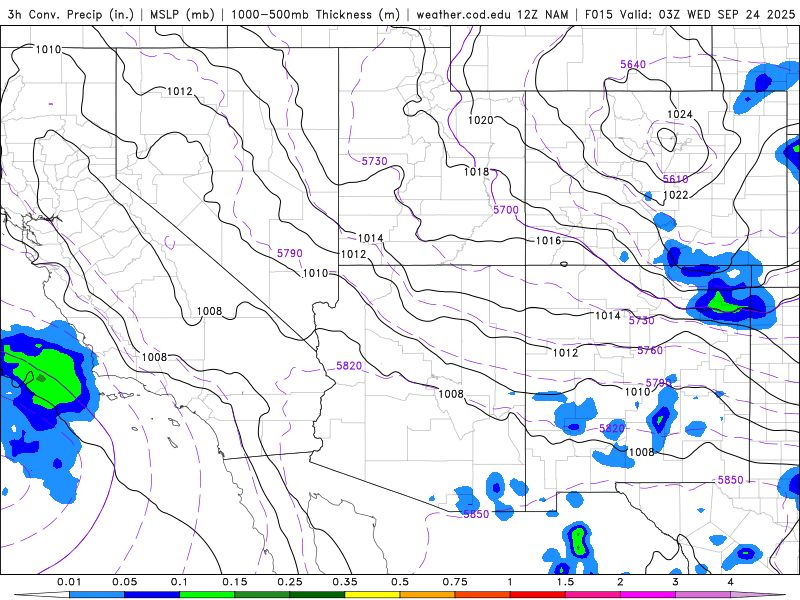Image resolution: width=800 pixels, height=600 pixels.
Task: Click the 1020 pressure contour label
Action: pyautogui.click(x=481, y=120)
